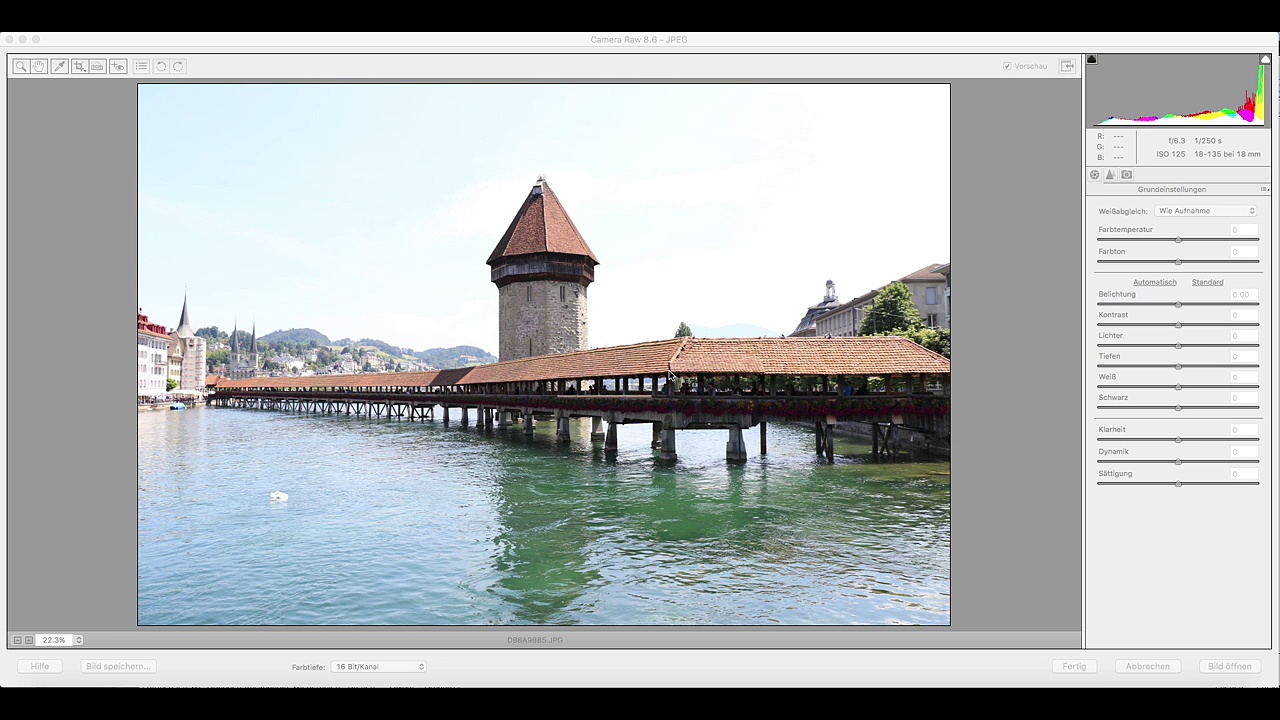
Task: Click the Automatisch link
Action: pyautogui.click(x=1154, y=282)
